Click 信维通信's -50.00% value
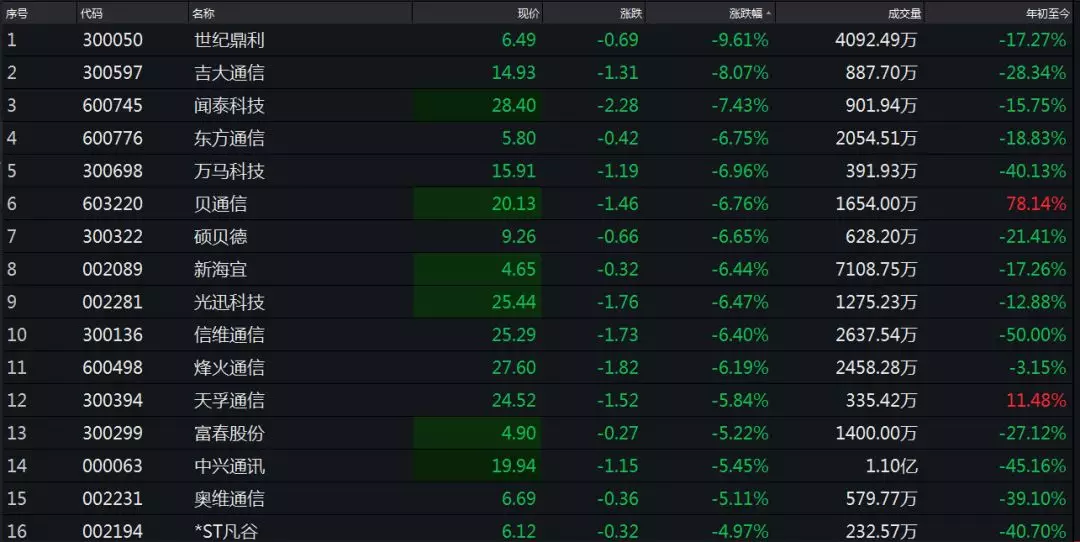Image resolution: width=1080 pixels, height=542 pixels. (1032, 335)
